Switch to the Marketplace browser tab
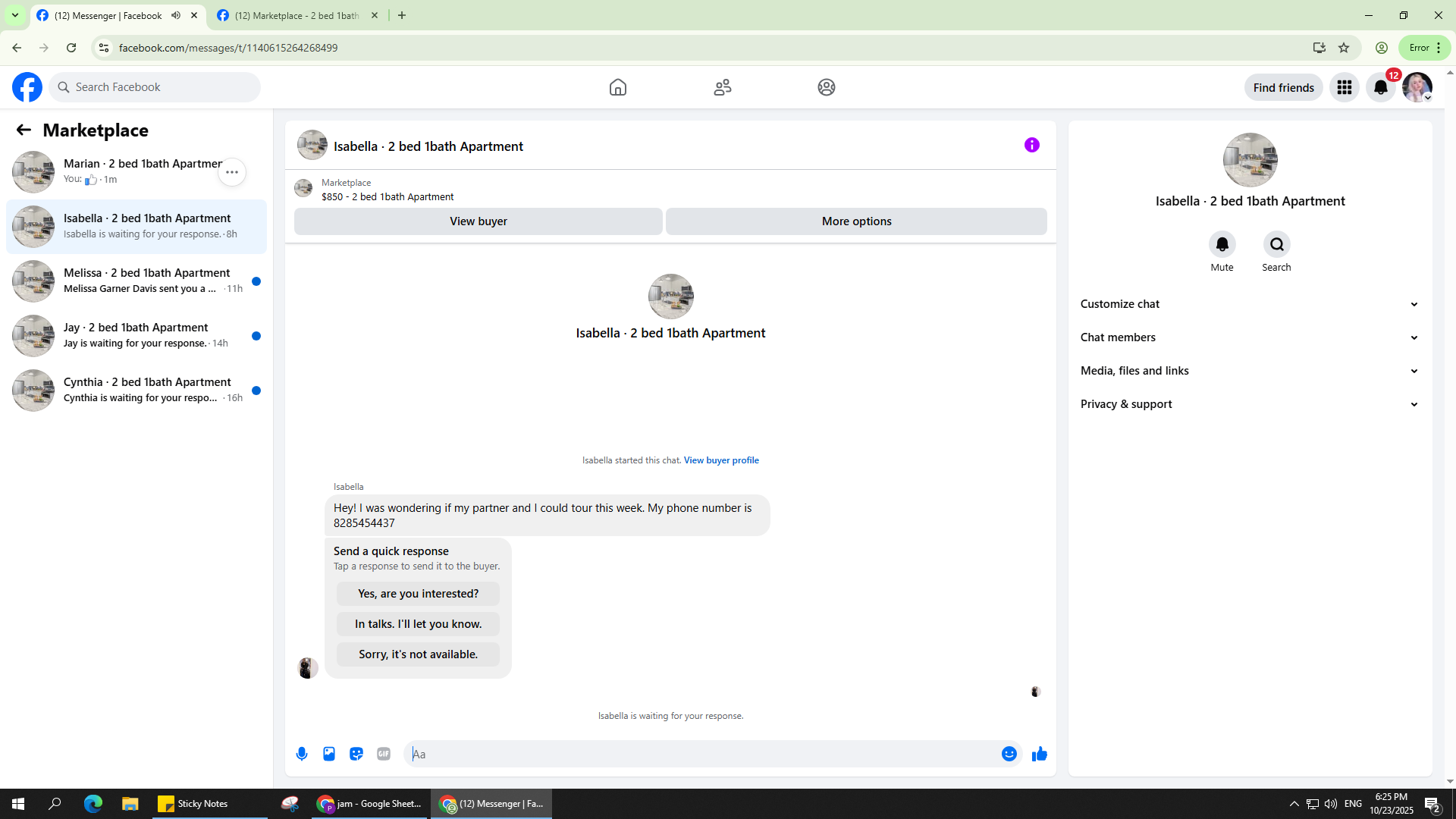1456x819 pixels. tap(296, 15)
